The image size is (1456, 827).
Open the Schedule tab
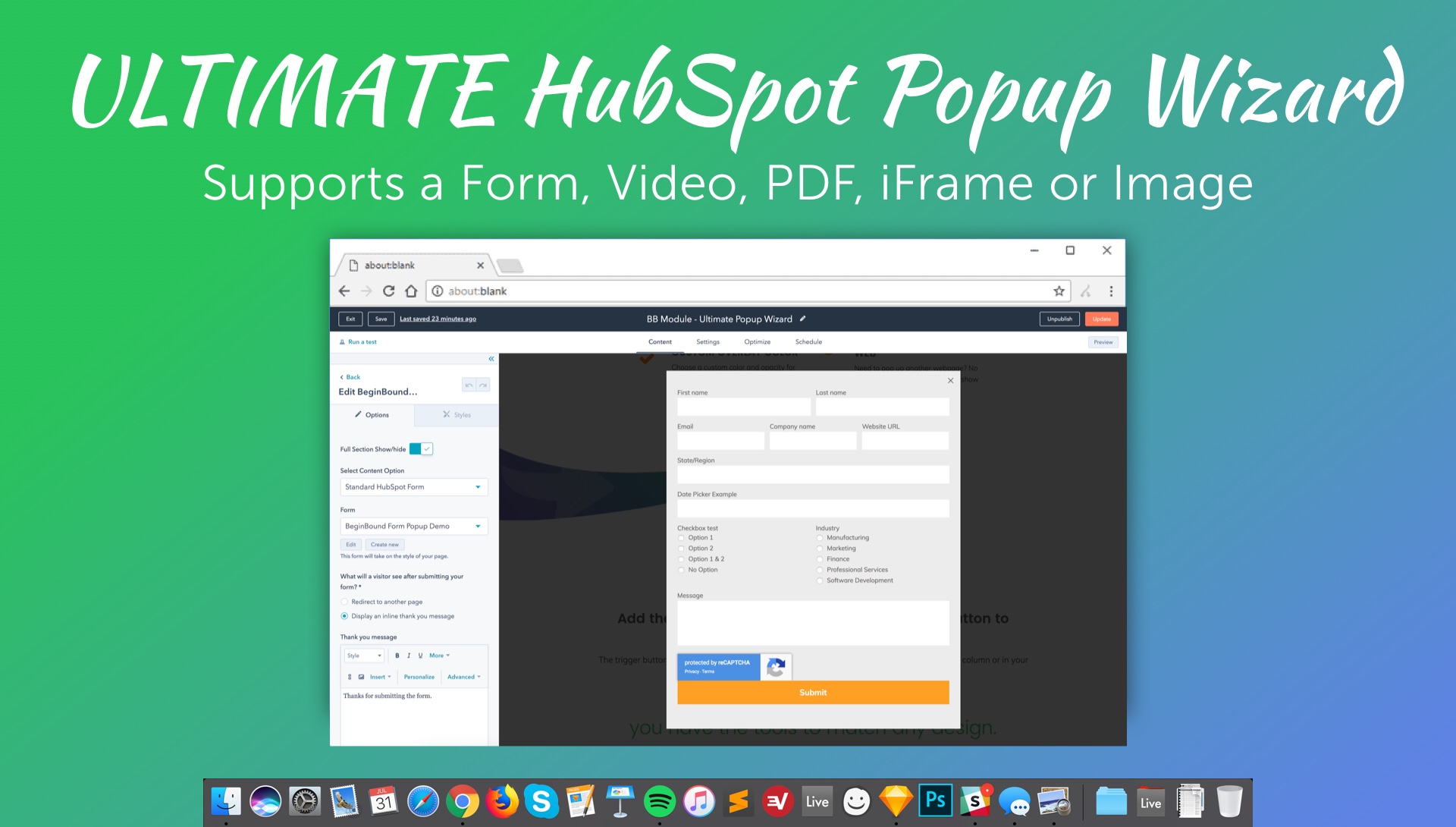(x=808, y=342)
